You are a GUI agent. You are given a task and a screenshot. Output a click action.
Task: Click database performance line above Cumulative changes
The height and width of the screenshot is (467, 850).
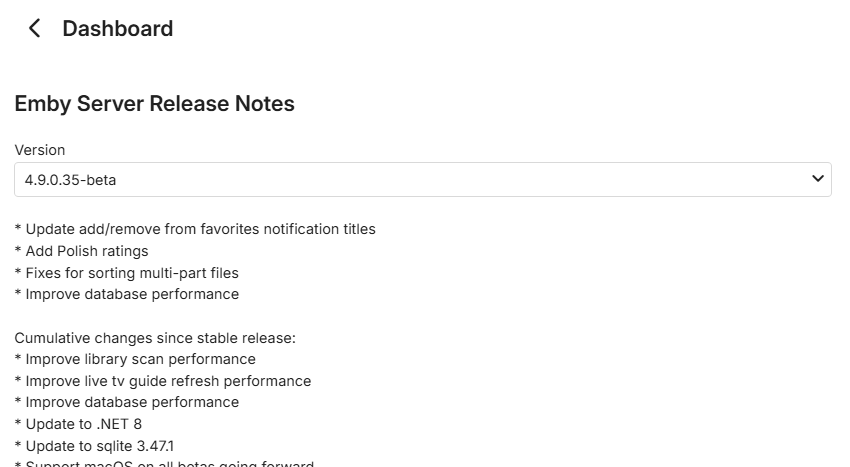tap(126, 294)
